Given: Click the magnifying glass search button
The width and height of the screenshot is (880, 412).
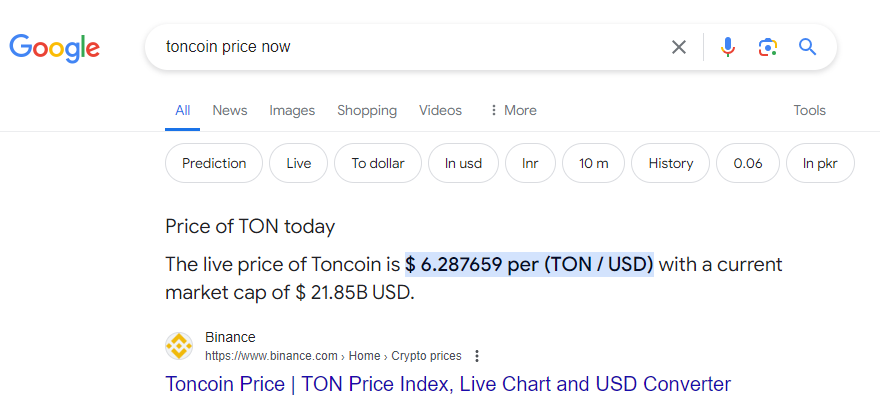Looking at the screenshot, I should pyautogui.click(x=808, y=47).
